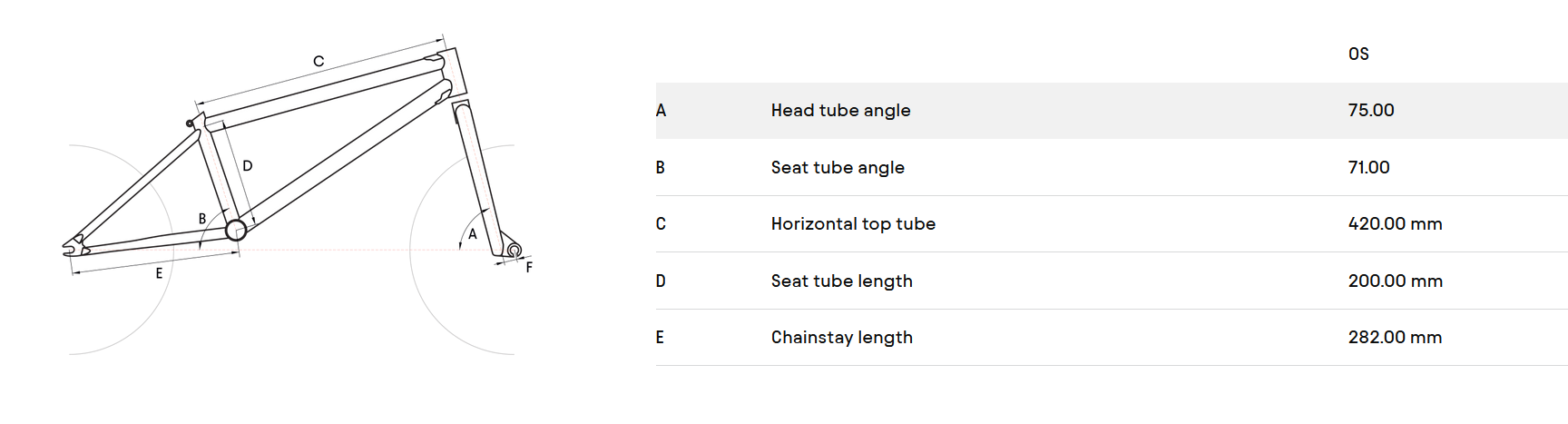Select the 420.00 mm top tube value
The image size is (1568, 424).
point(1395,224)
